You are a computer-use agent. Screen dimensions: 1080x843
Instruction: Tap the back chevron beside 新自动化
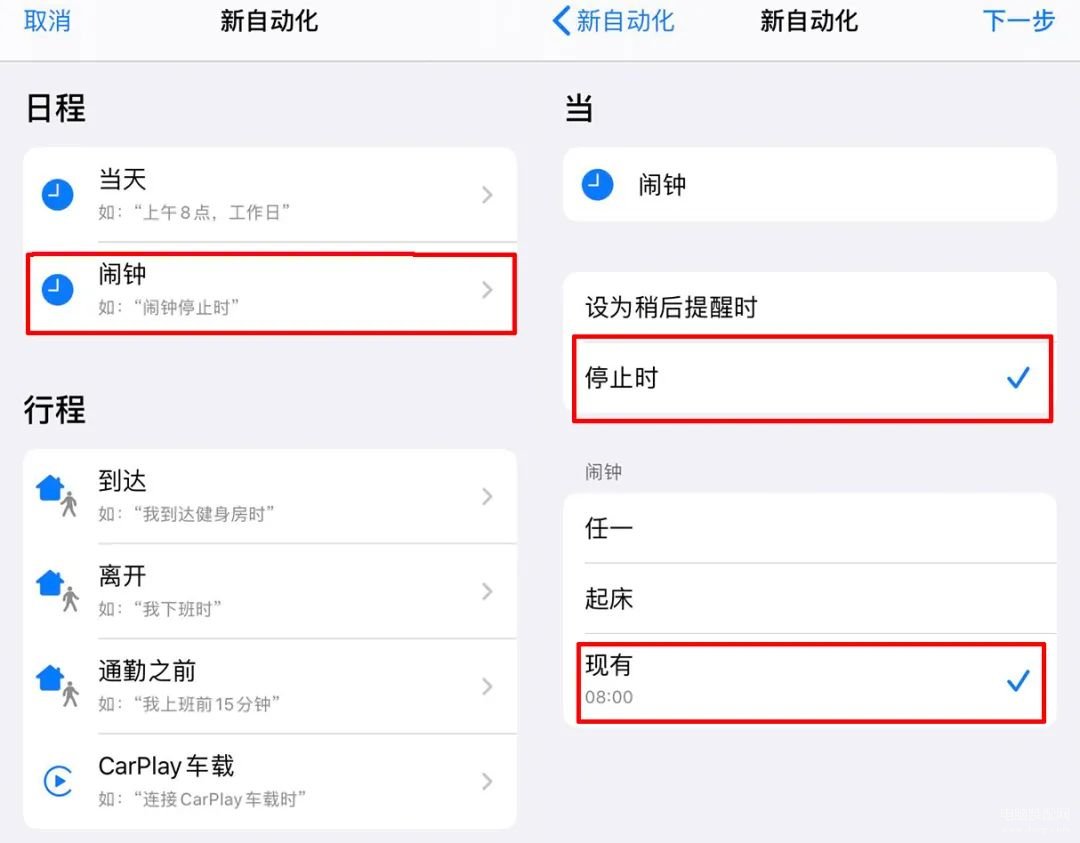pyautogui.click(x=561, y=21)
